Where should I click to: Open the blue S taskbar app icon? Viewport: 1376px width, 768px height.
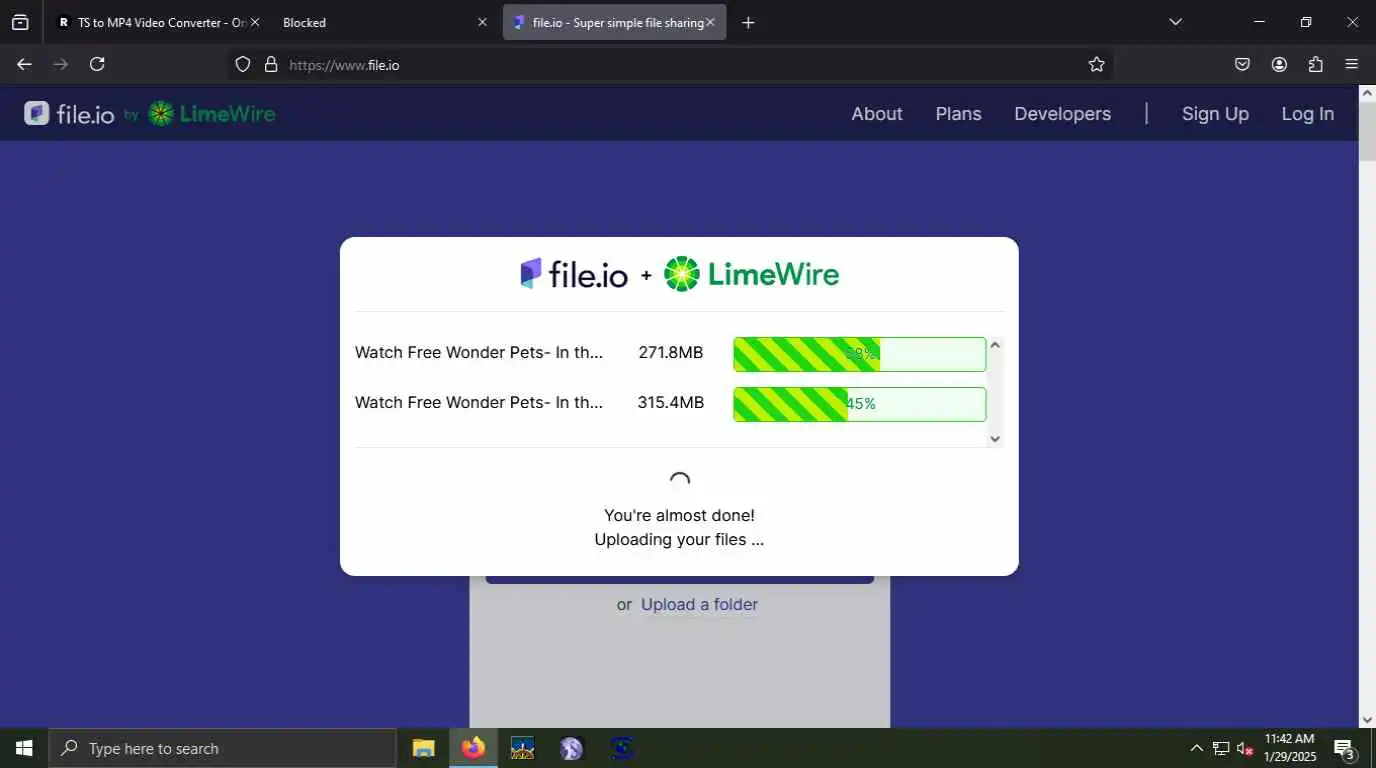pos(621,748)
